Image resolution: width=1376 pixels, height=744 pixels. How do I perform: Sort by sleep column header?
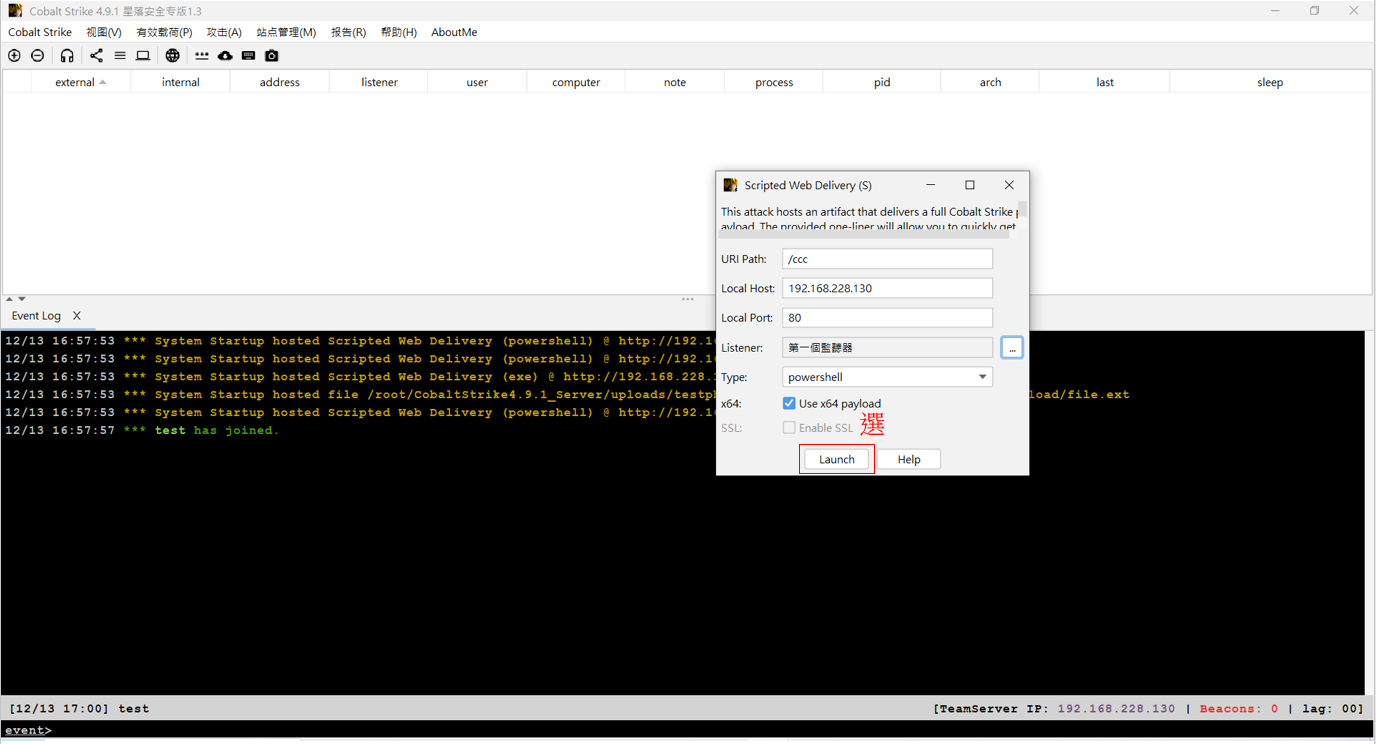[x=1270, y=82]
